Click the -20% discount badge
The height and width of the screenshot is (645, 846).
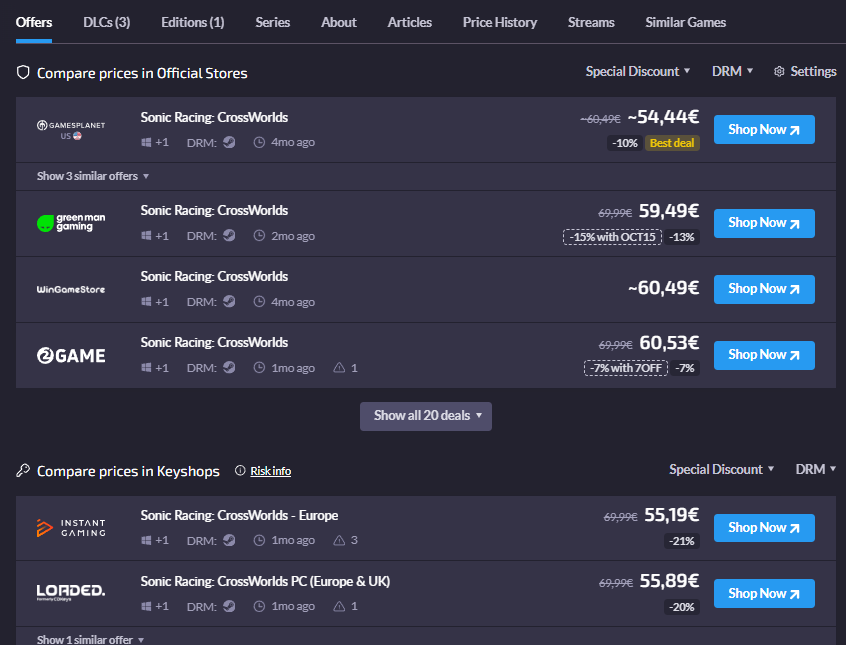tap(682, 607)
